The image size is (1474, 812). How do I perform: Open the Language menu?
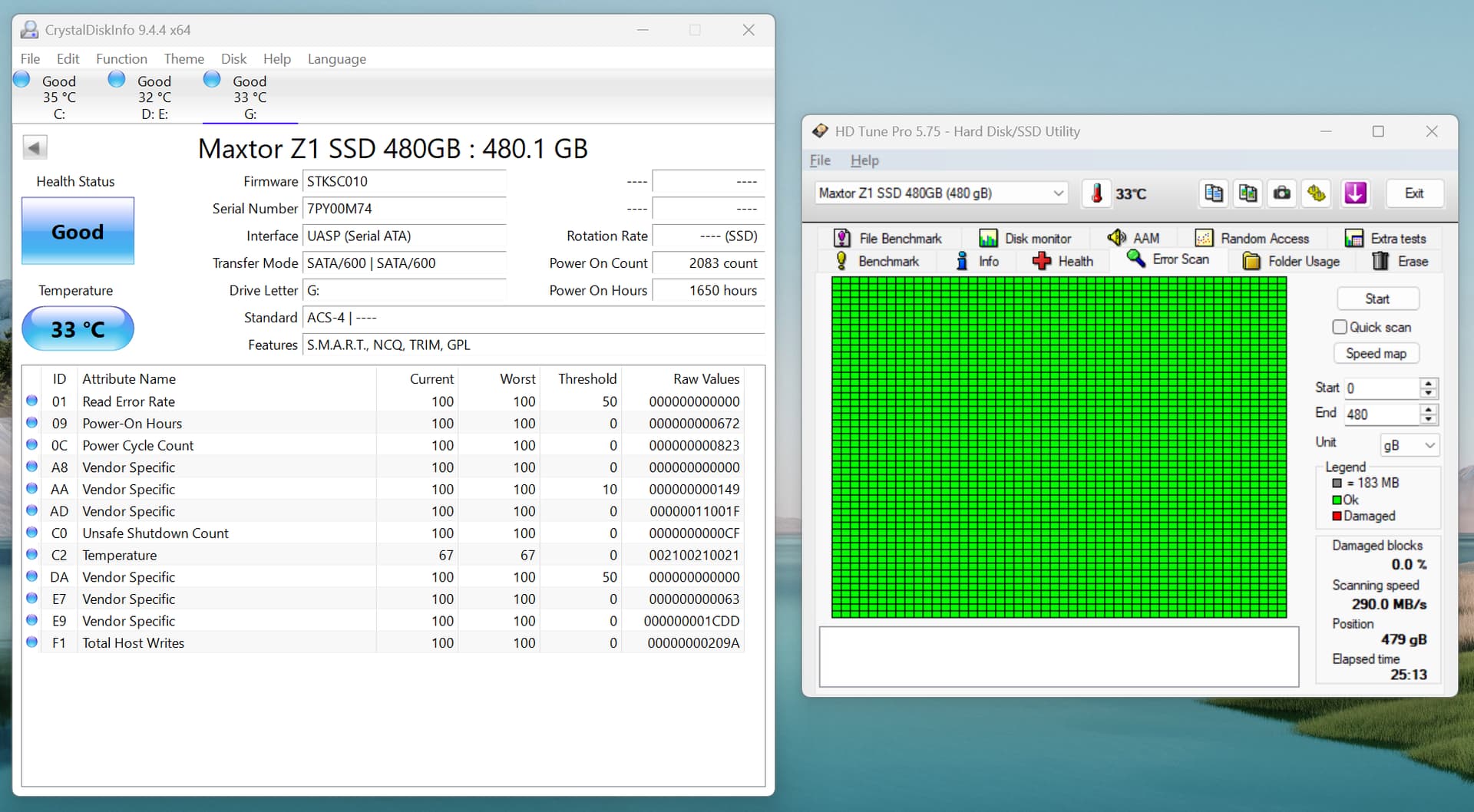pos(336,59)
